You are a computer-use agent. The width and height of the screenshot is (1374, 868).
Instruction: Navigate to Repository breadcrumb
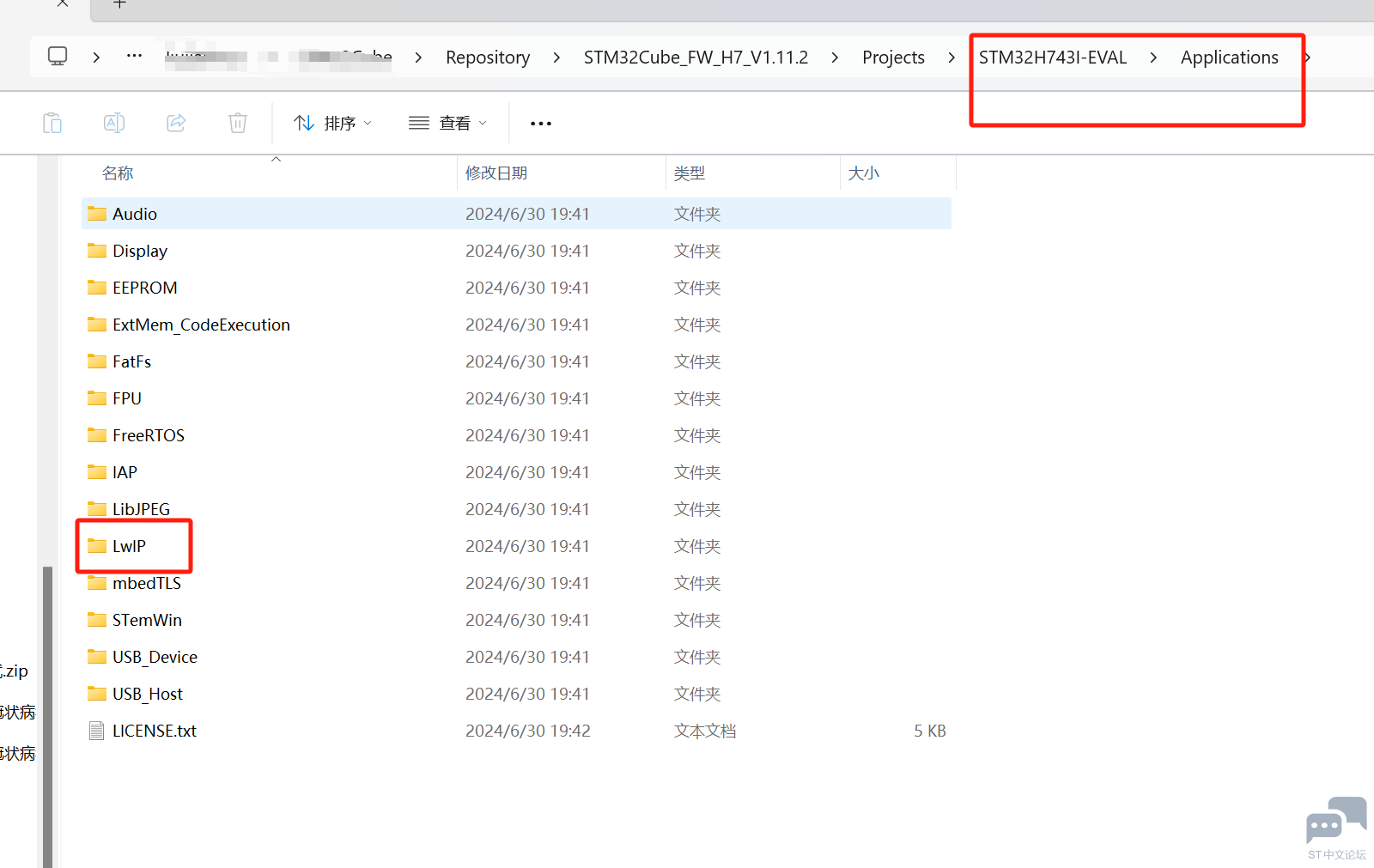click(488, 58)
